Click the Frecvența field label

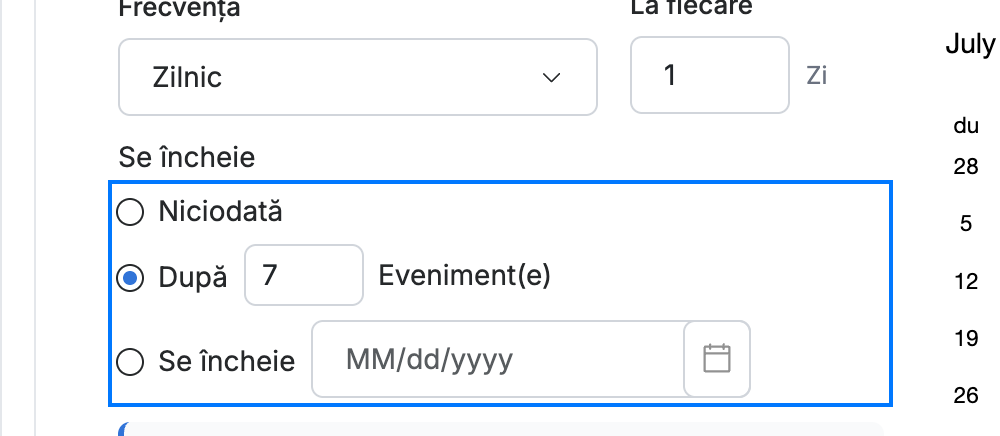coord(179,9)
